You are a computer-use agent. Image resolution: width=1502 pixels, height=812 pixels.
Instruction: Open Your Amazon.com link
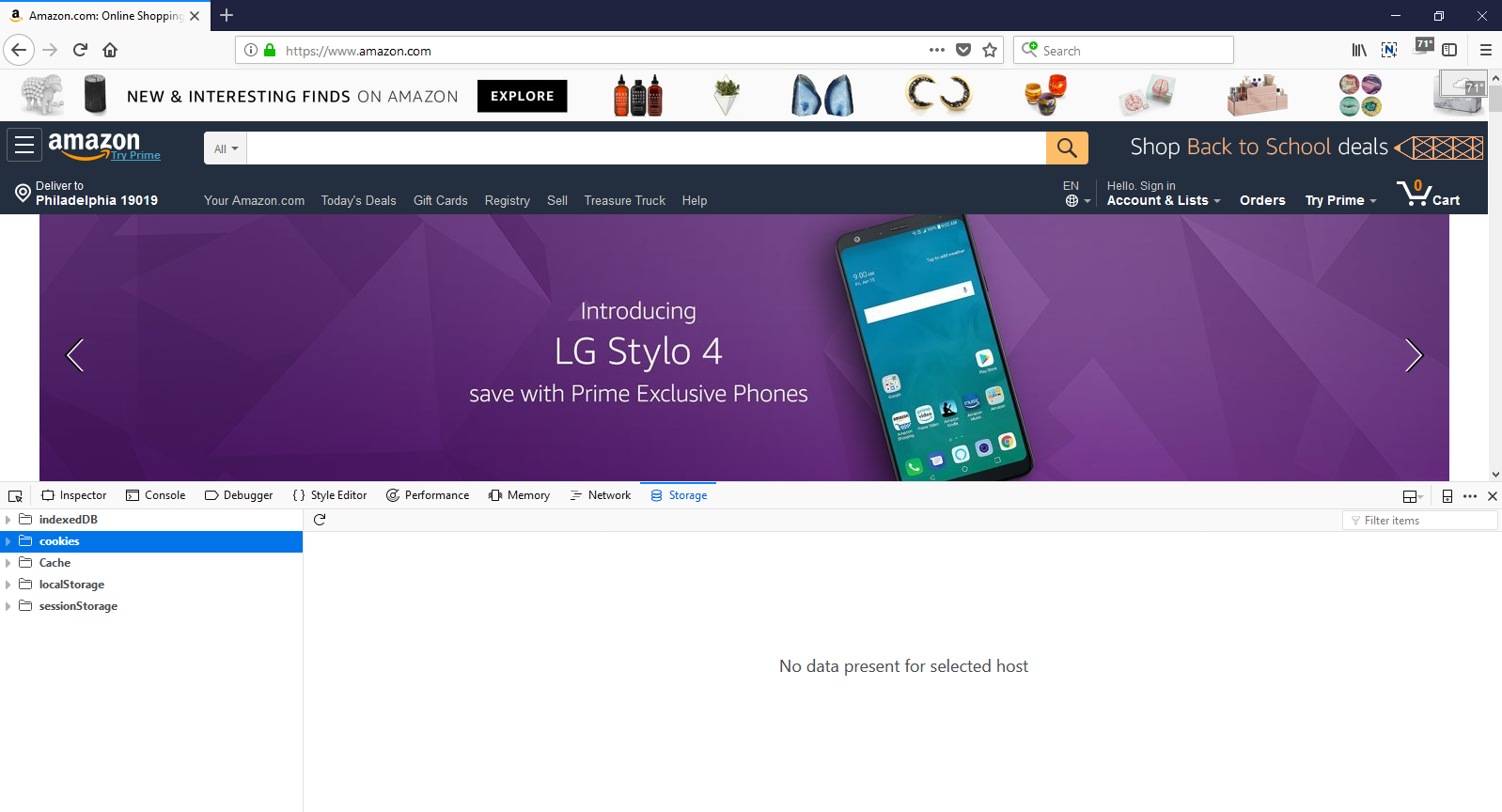(x=254, y=200)
